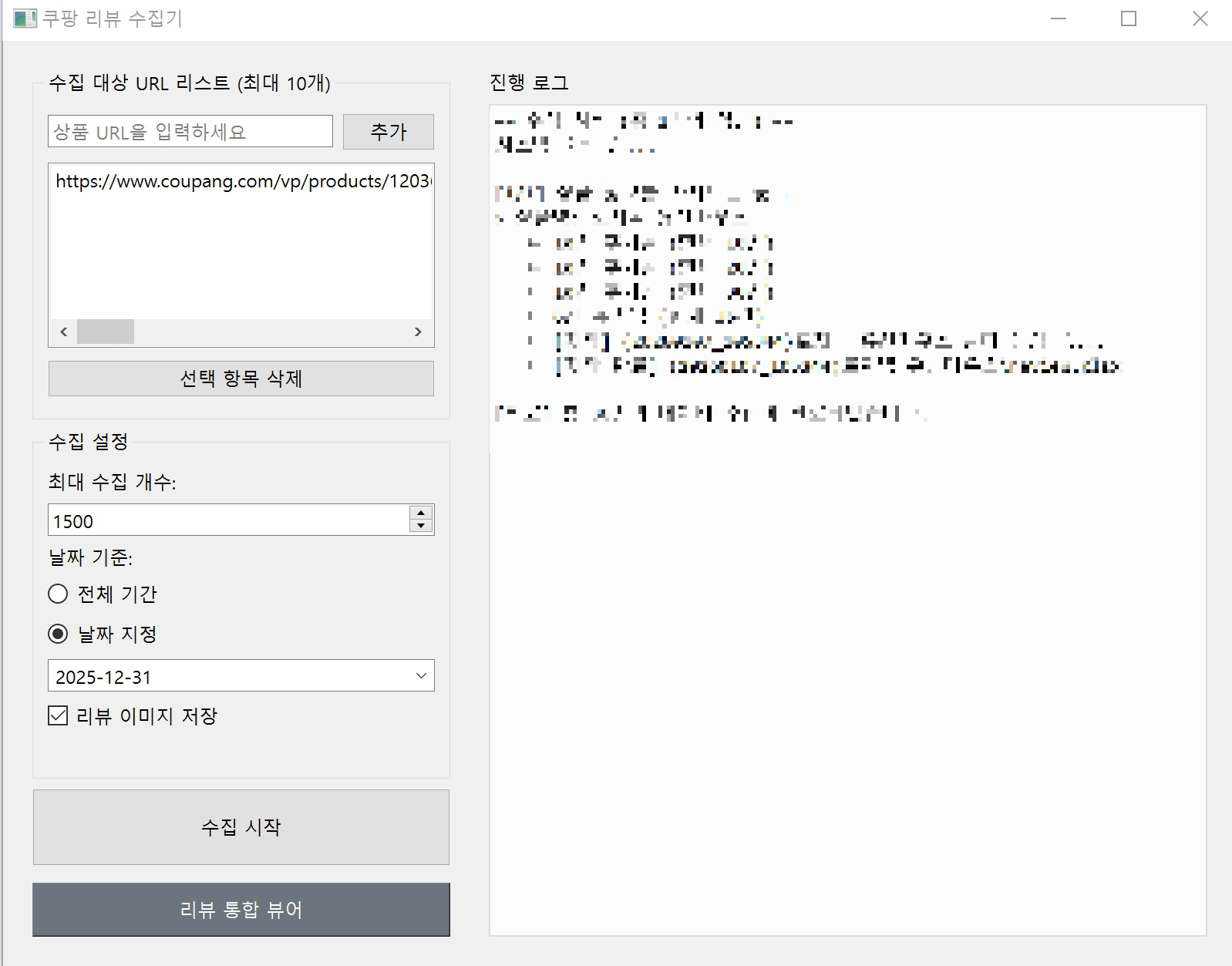Click the URL list right scroll arrow
1232x966 pixels.
coord(418,332)
